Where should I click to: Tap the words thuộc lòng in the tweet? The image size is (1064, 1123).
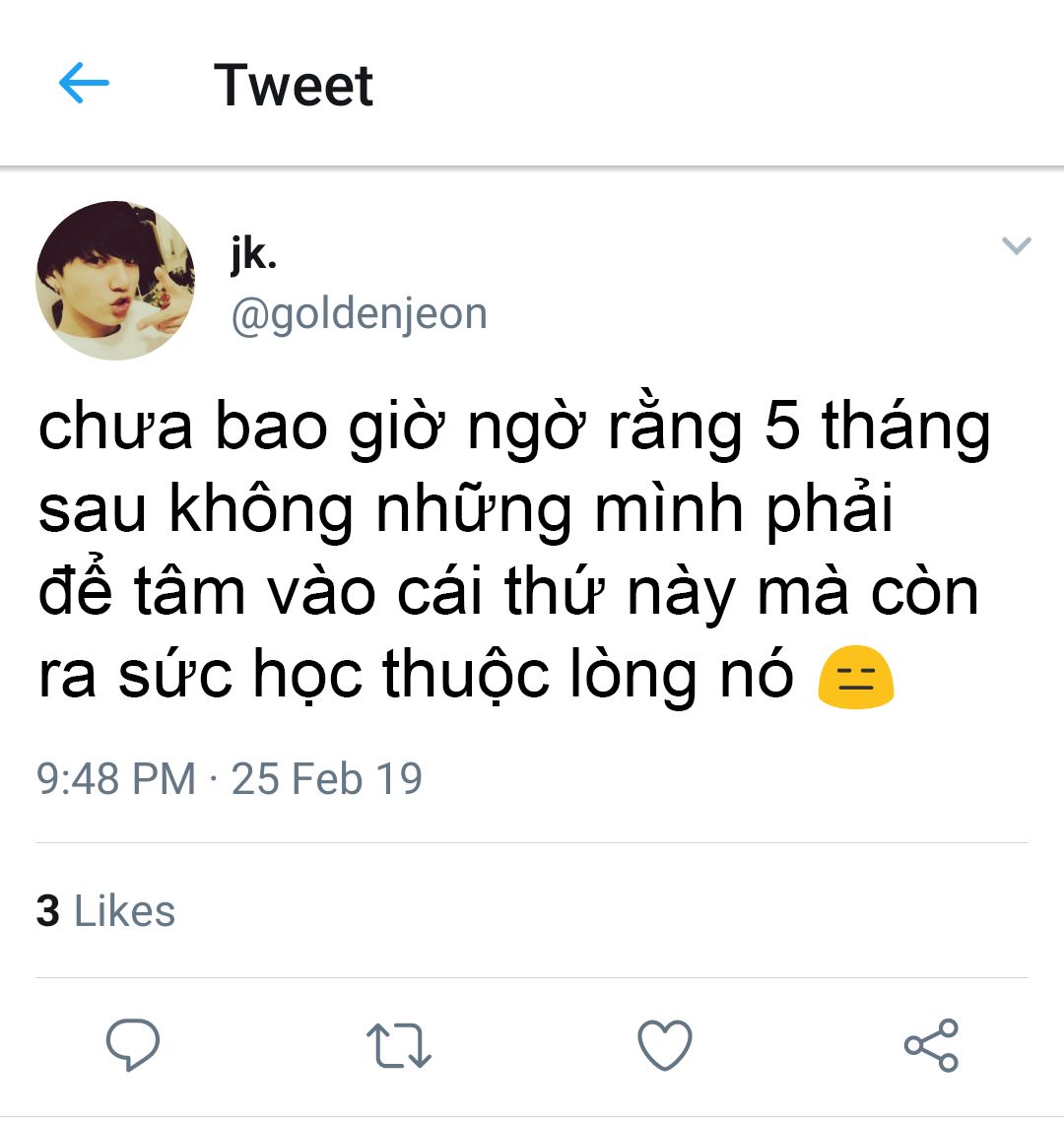(539, 675)
